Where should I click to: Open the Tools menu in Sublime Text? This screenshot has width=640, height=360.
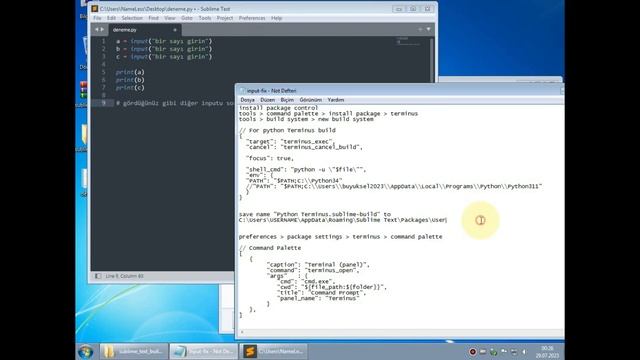click(205, 18)
